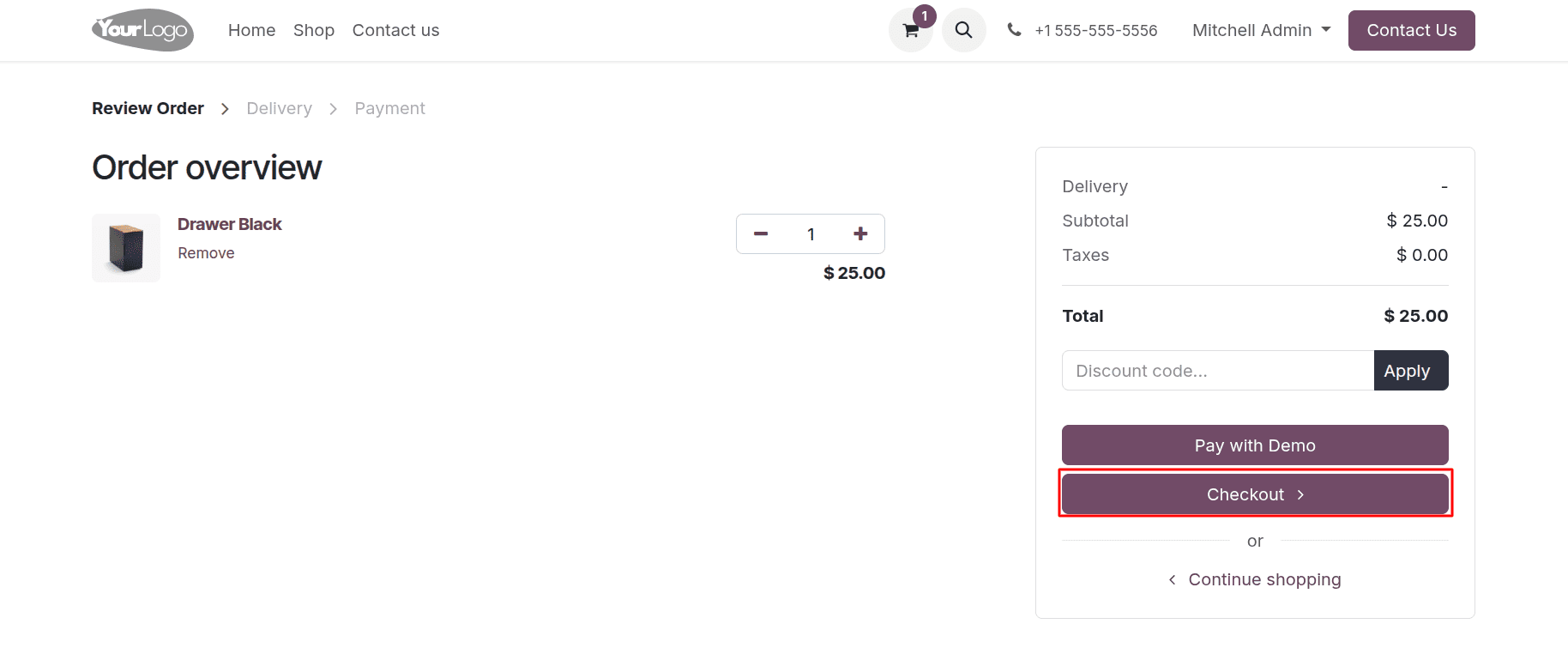Click the back chevron beside Continue shopping
The width and height of the screenshot is (1568, 654).
point(1172,579)
